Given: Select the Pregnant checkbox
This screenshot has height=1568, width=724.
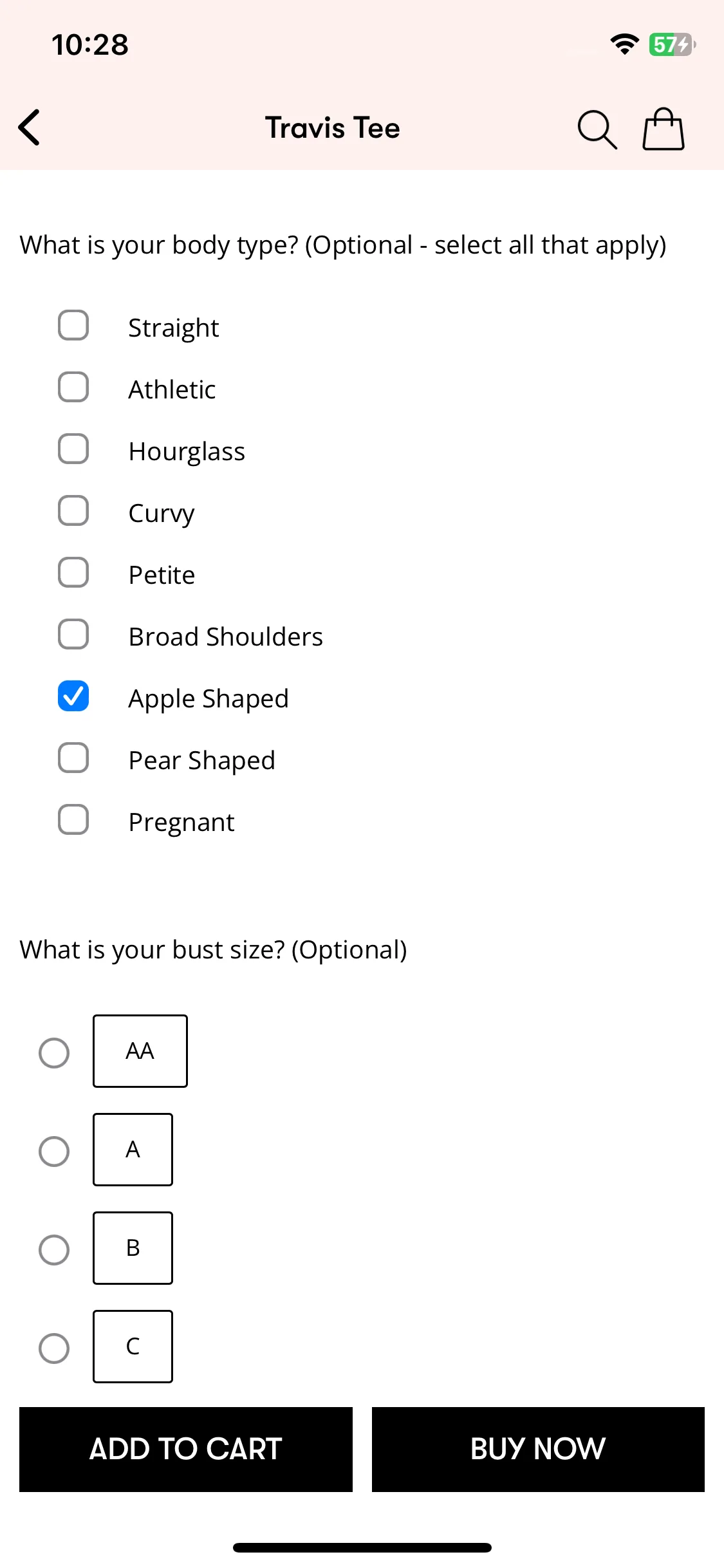Looking at the screenshot, I should 73,820.
